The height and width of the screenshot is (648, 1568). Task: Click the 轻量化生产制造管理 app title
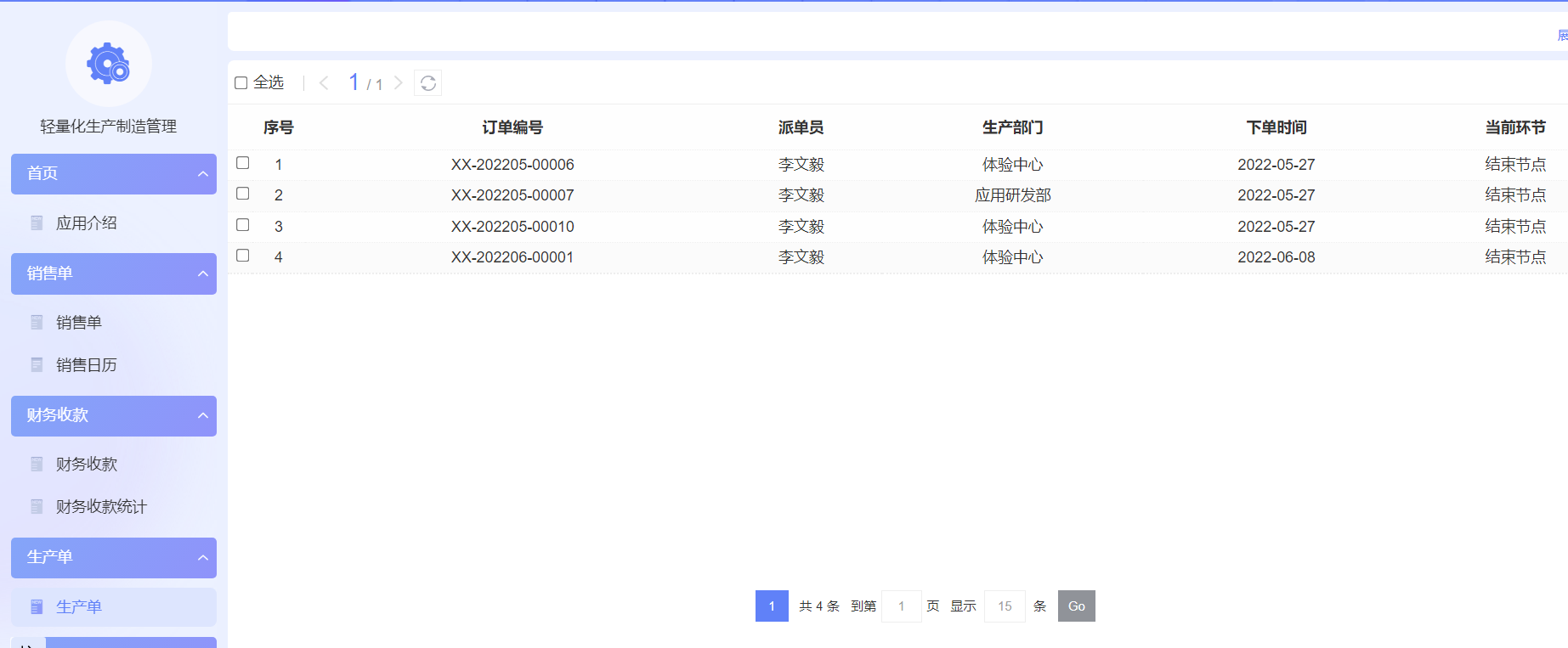(x=109, y=127)
